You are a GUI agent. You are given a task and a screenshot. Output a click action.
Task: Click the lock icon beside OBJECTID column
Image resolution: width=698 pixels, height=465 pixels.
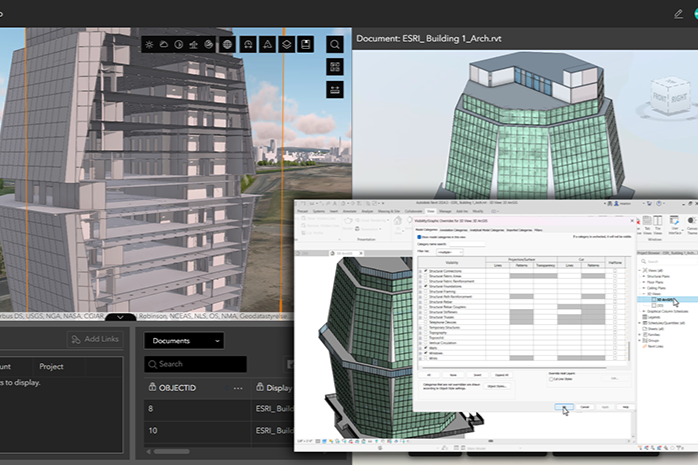152,387
